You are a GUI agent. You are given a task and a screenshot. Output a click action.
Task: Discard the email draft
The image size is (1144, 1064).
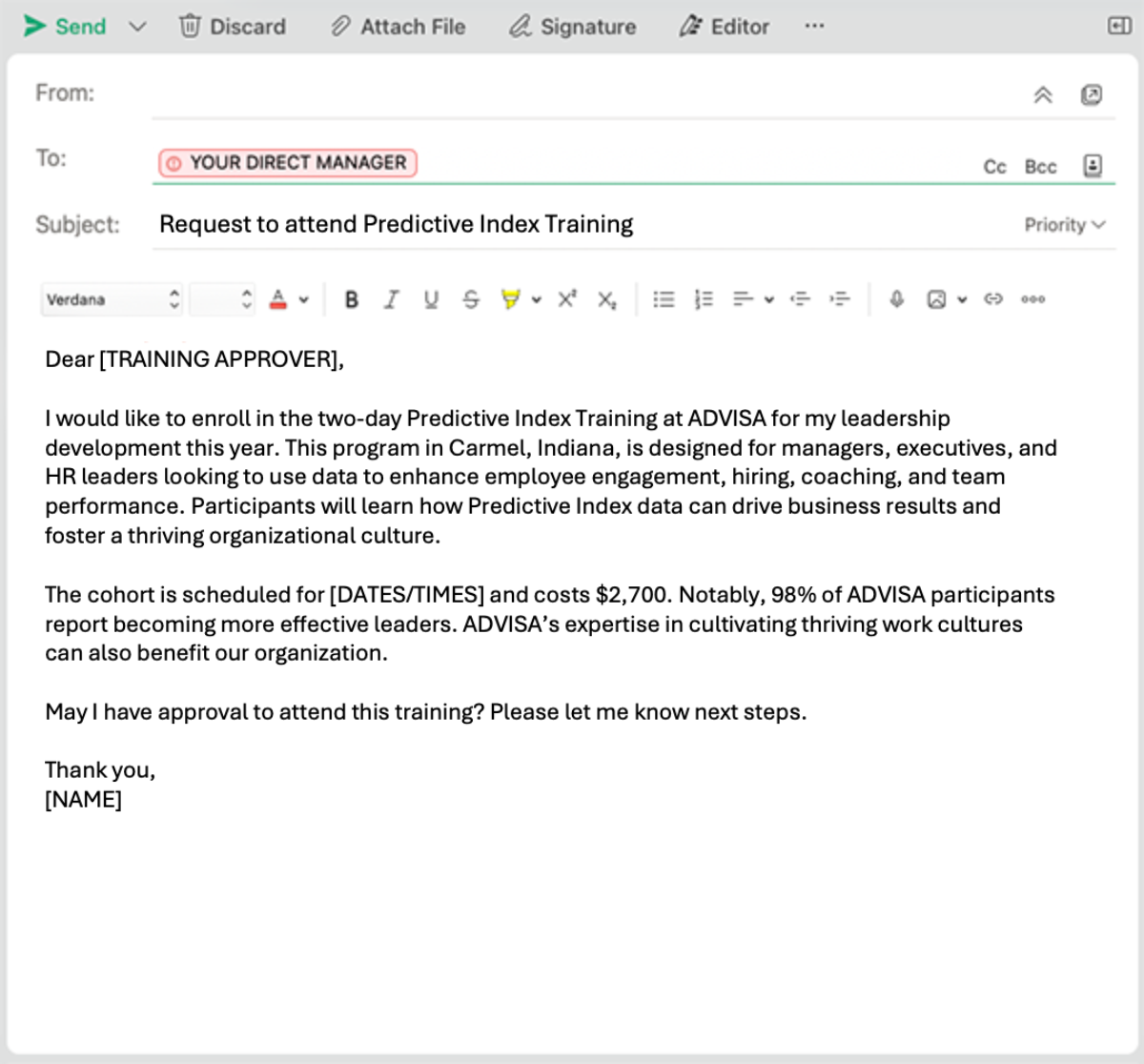coord(233,27)
